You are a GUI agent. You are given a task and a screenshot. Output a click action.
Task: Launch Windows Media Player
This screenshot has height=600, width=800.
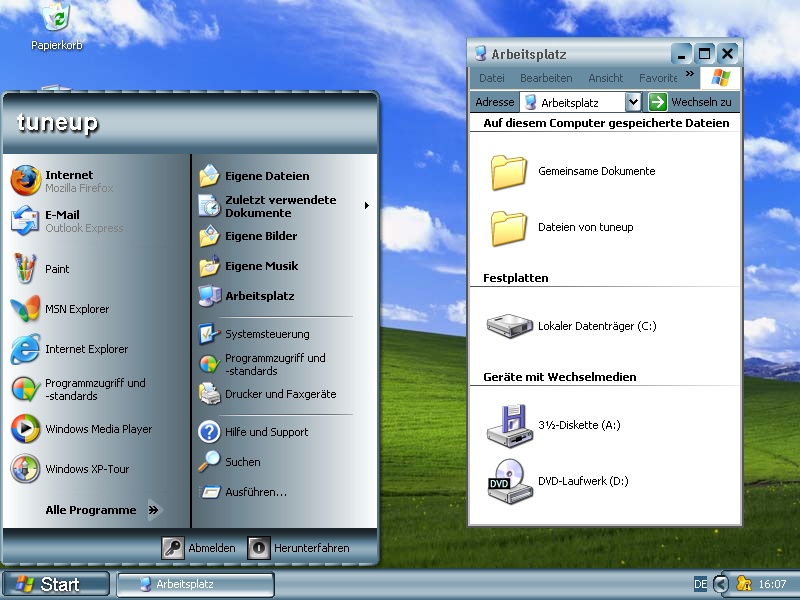(x=82, y=429)
